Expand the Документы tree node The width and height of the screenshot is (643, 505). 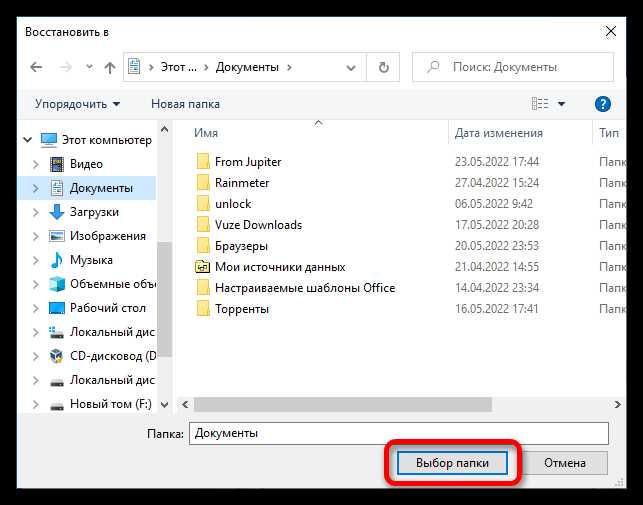[x=36, y=188]
